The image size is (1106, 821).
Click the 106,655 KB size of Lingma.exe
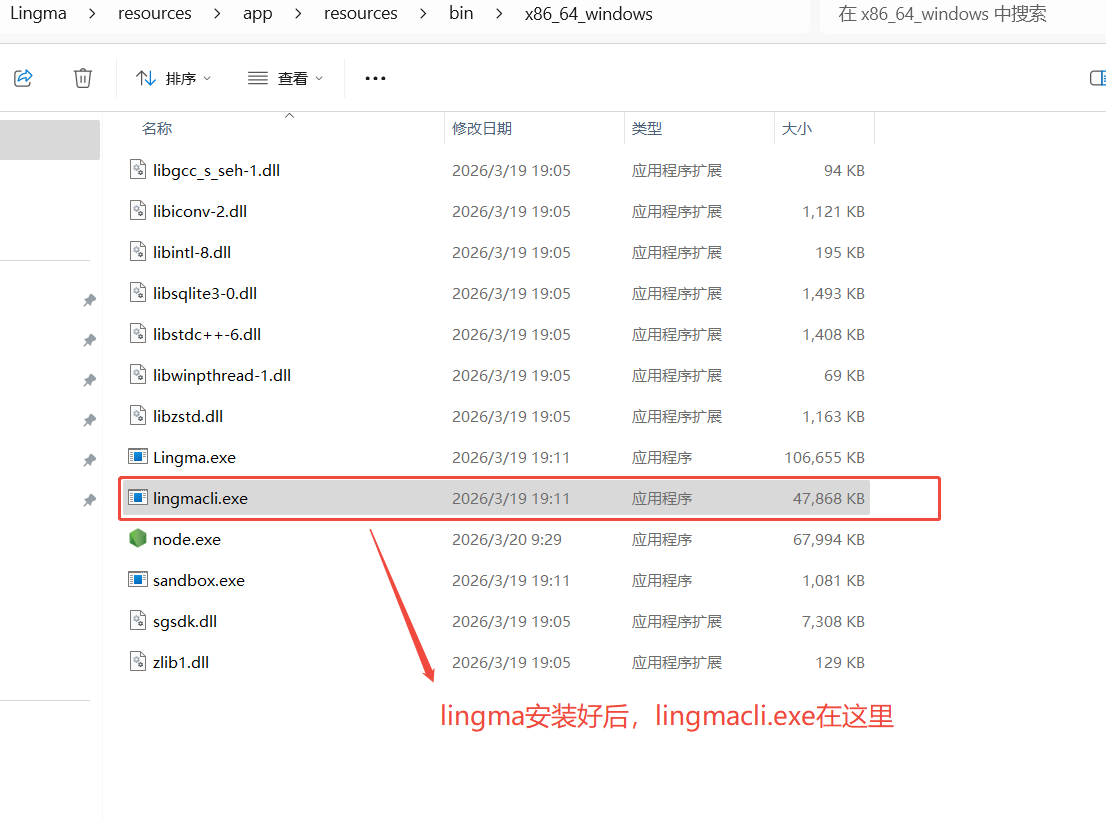point(825,458)
